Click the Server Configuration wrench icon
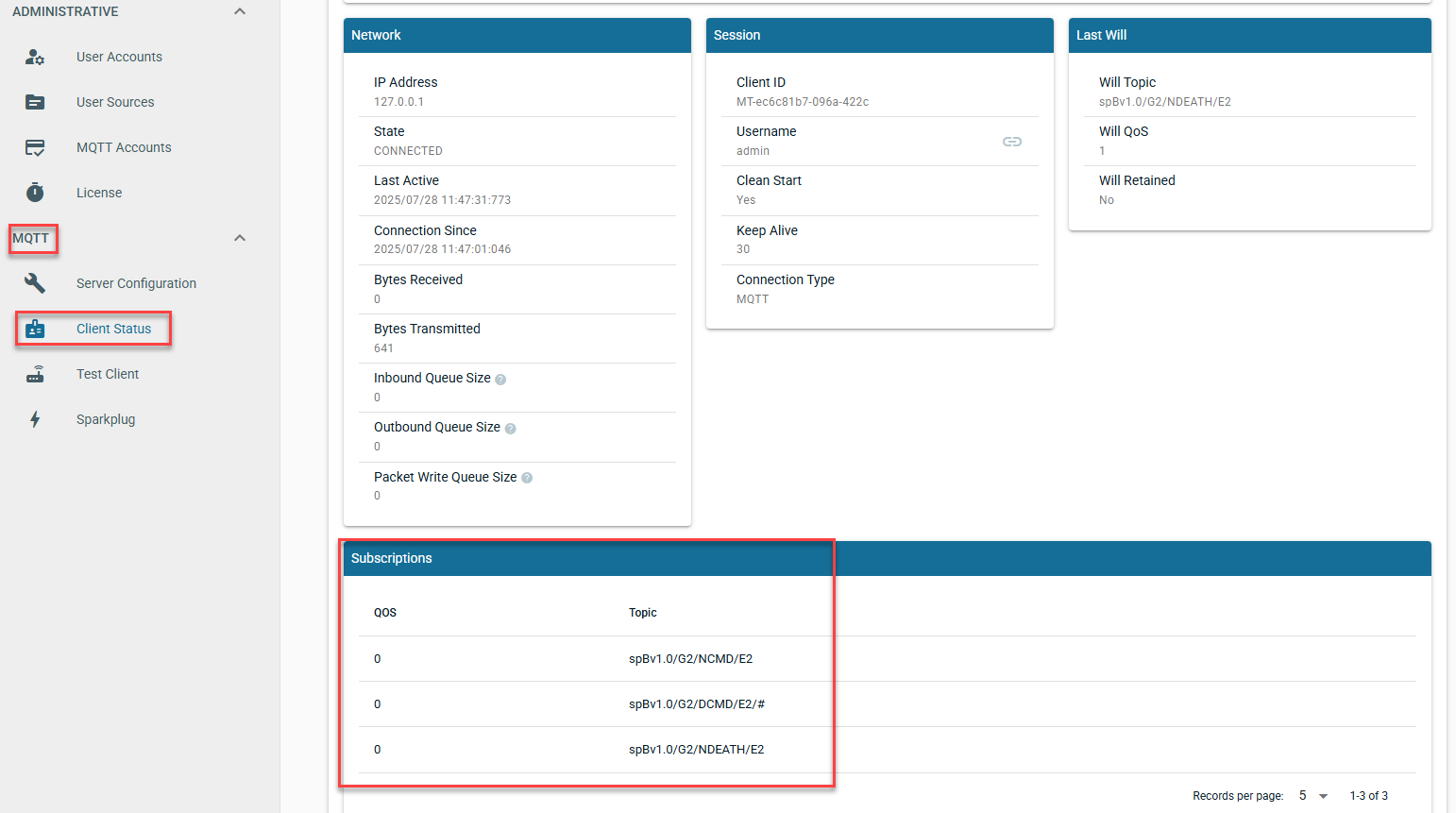Viewport: 1456px width, 813px height. pos(35,283)
